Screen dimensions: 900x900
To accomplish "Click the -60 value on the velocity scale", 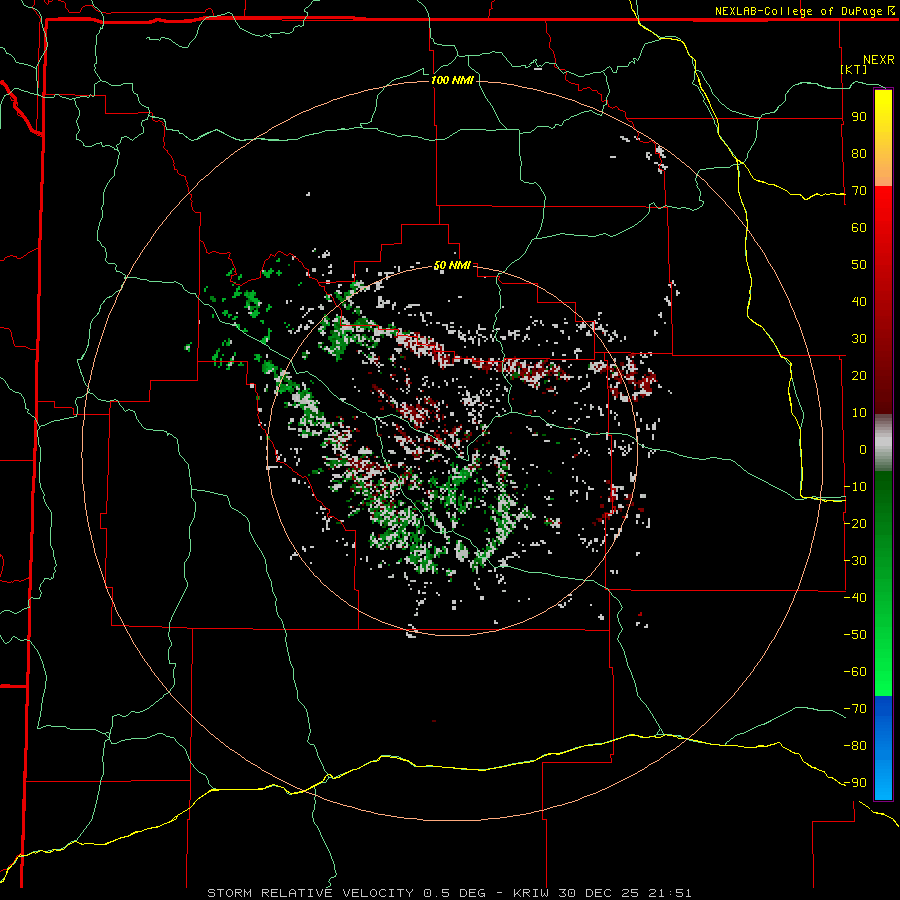I will (855, 672).
